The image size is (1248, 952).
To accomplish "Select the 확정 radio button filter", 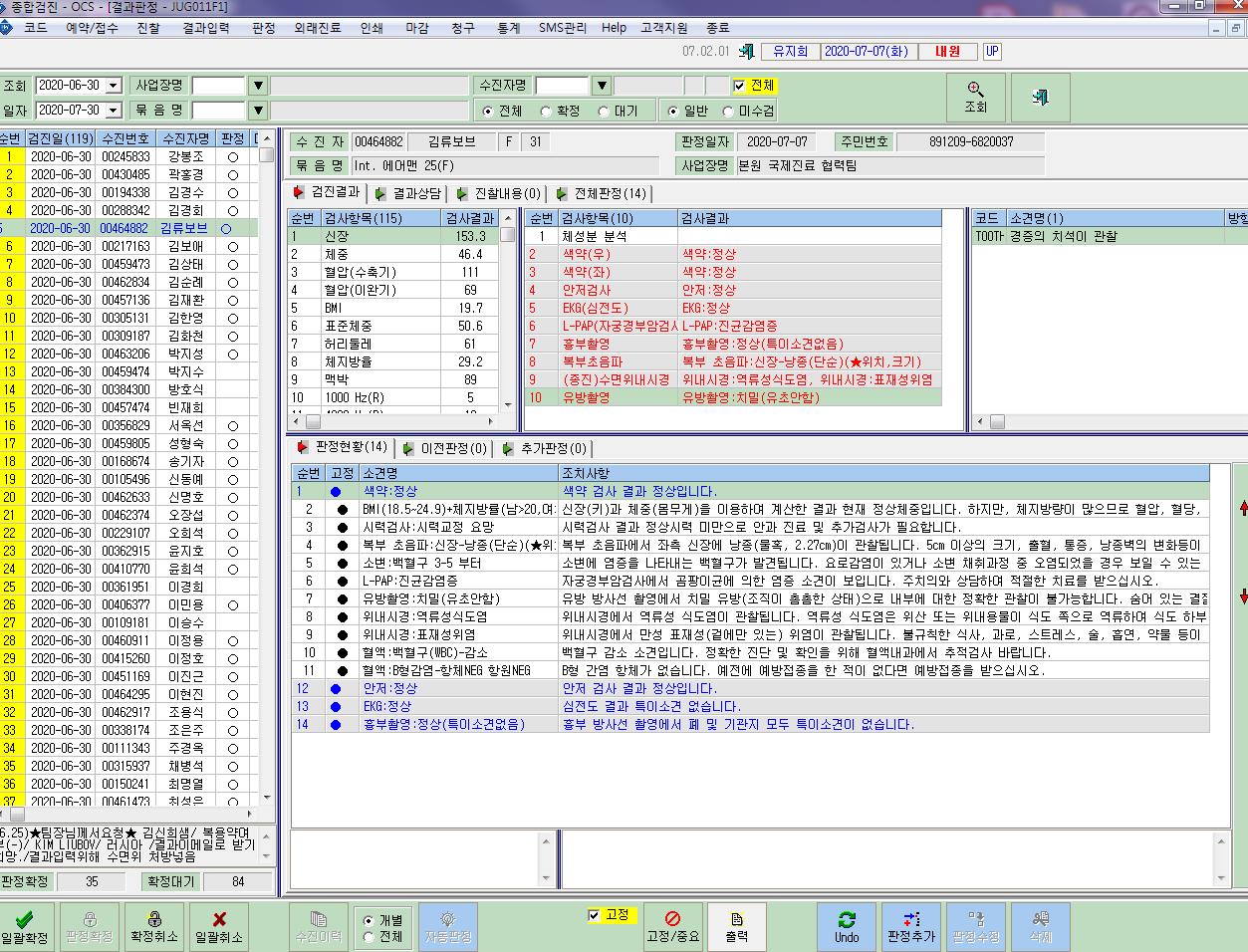I will [546, 112].
